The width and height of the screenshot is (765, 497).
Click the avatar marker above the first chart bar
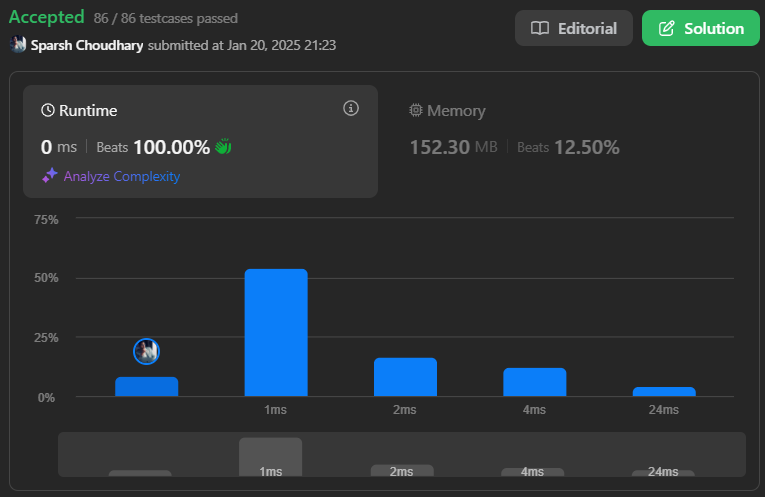tap(147, 351)
